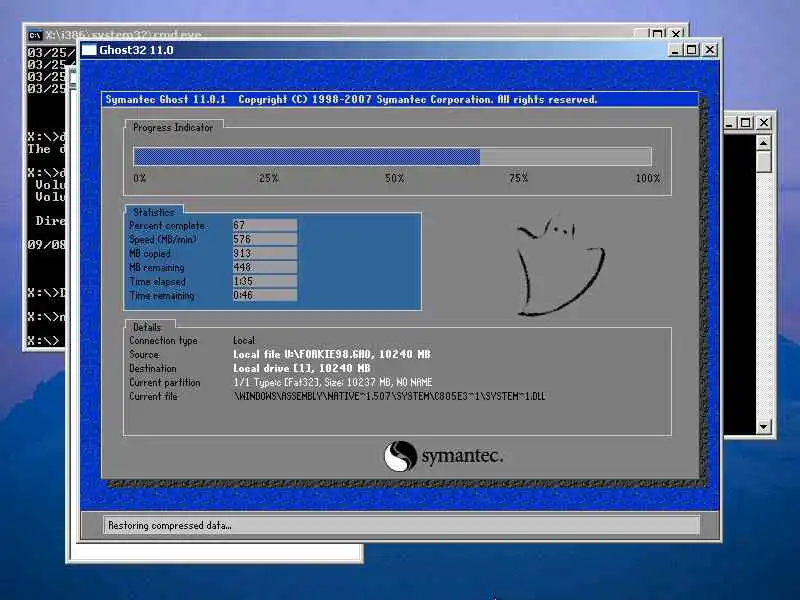Click the Ghost mascot drawing
The width and height of the screenshot is (800, 600).
click(x=560, y=266)
